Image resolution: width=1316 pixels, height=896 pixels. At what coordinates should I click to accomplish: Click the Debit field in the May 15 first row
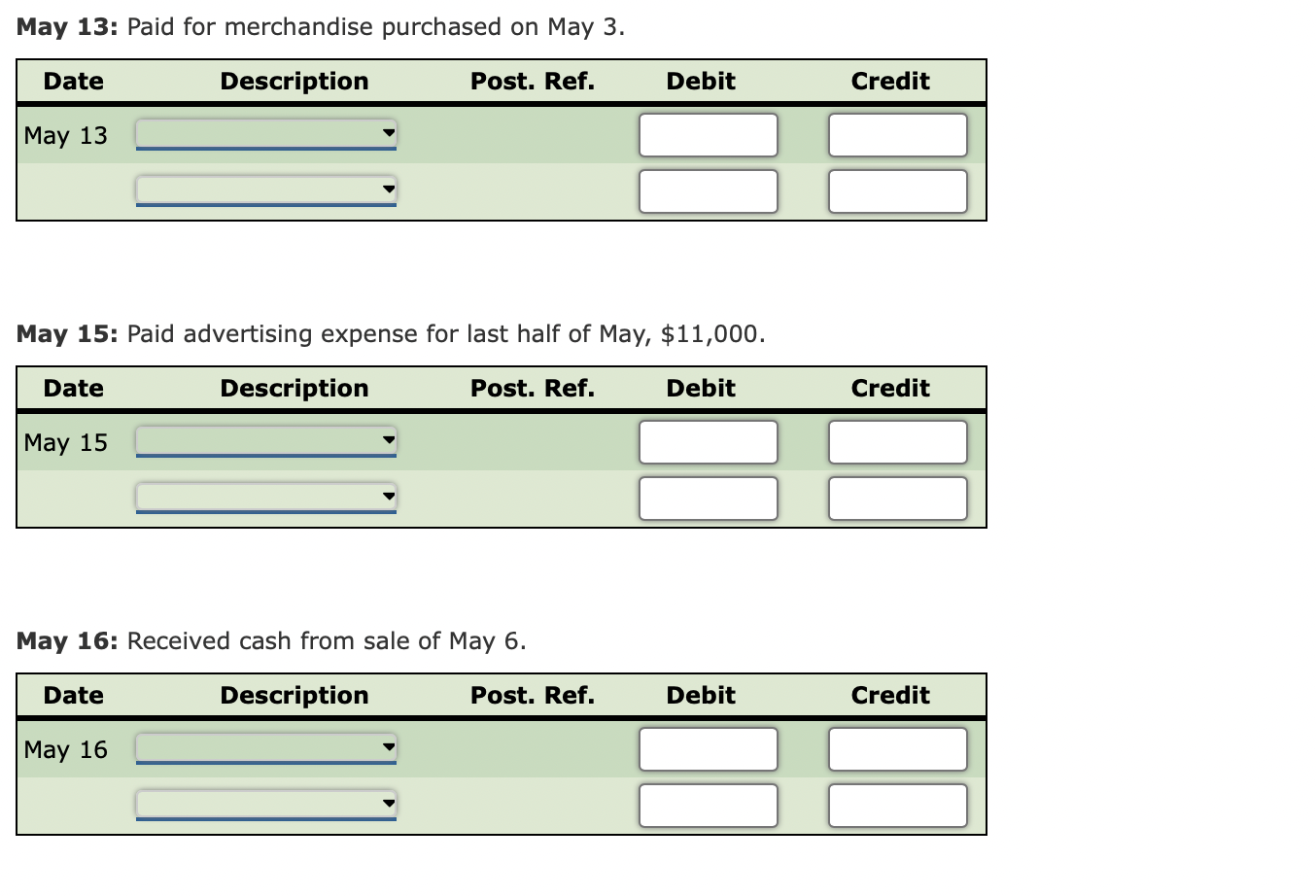(708, 441)
